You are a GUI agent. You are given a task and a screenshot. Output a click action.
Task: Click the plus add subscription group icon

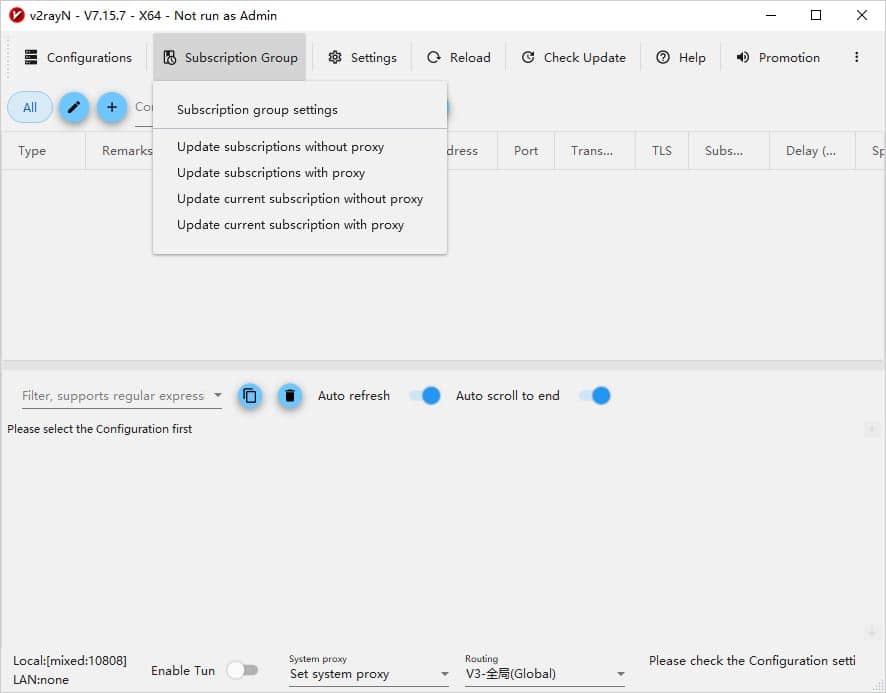tap(111, 108)
